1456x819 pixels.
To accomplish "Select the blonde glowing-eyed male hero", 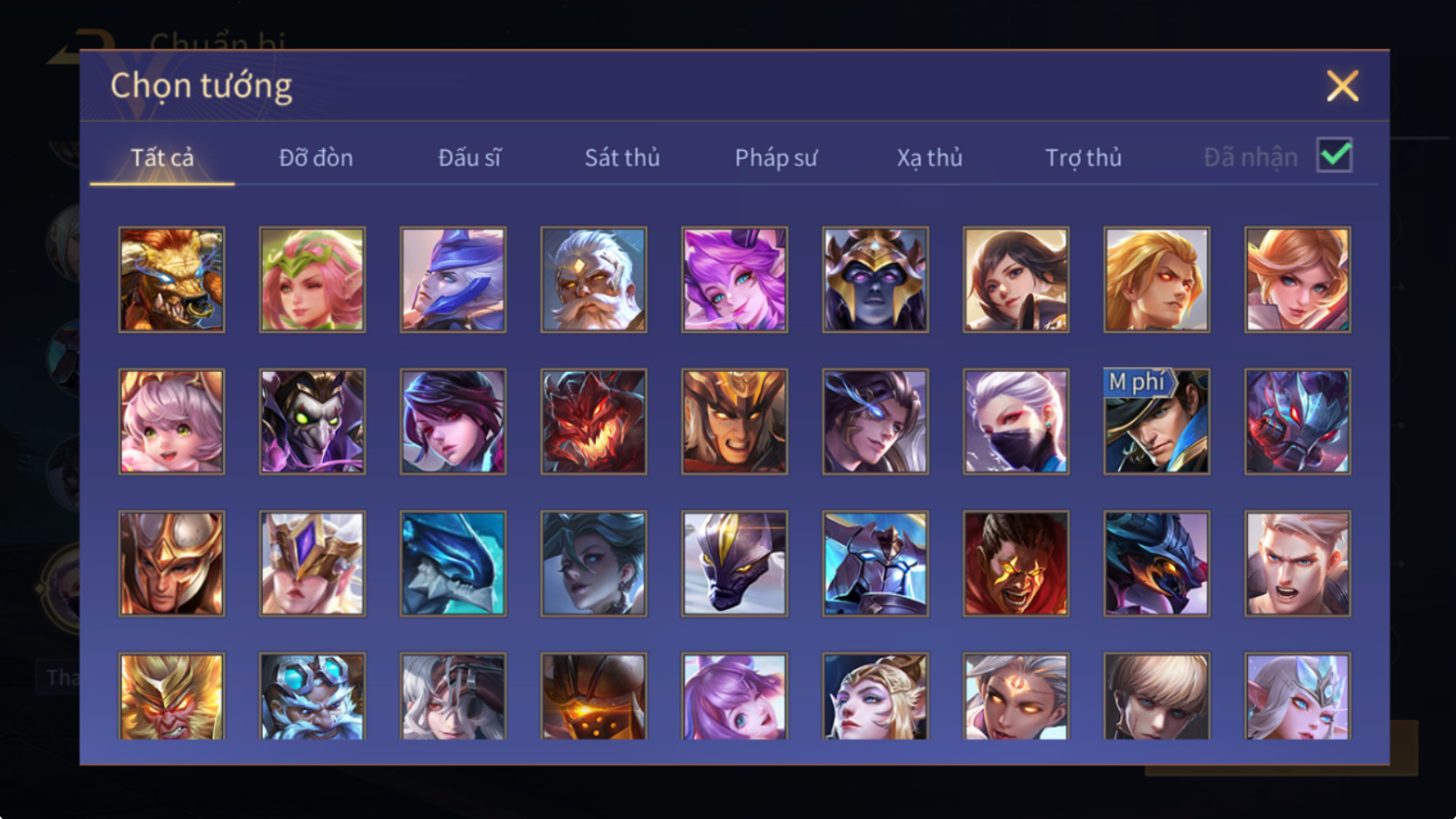I will [1157, 280].
